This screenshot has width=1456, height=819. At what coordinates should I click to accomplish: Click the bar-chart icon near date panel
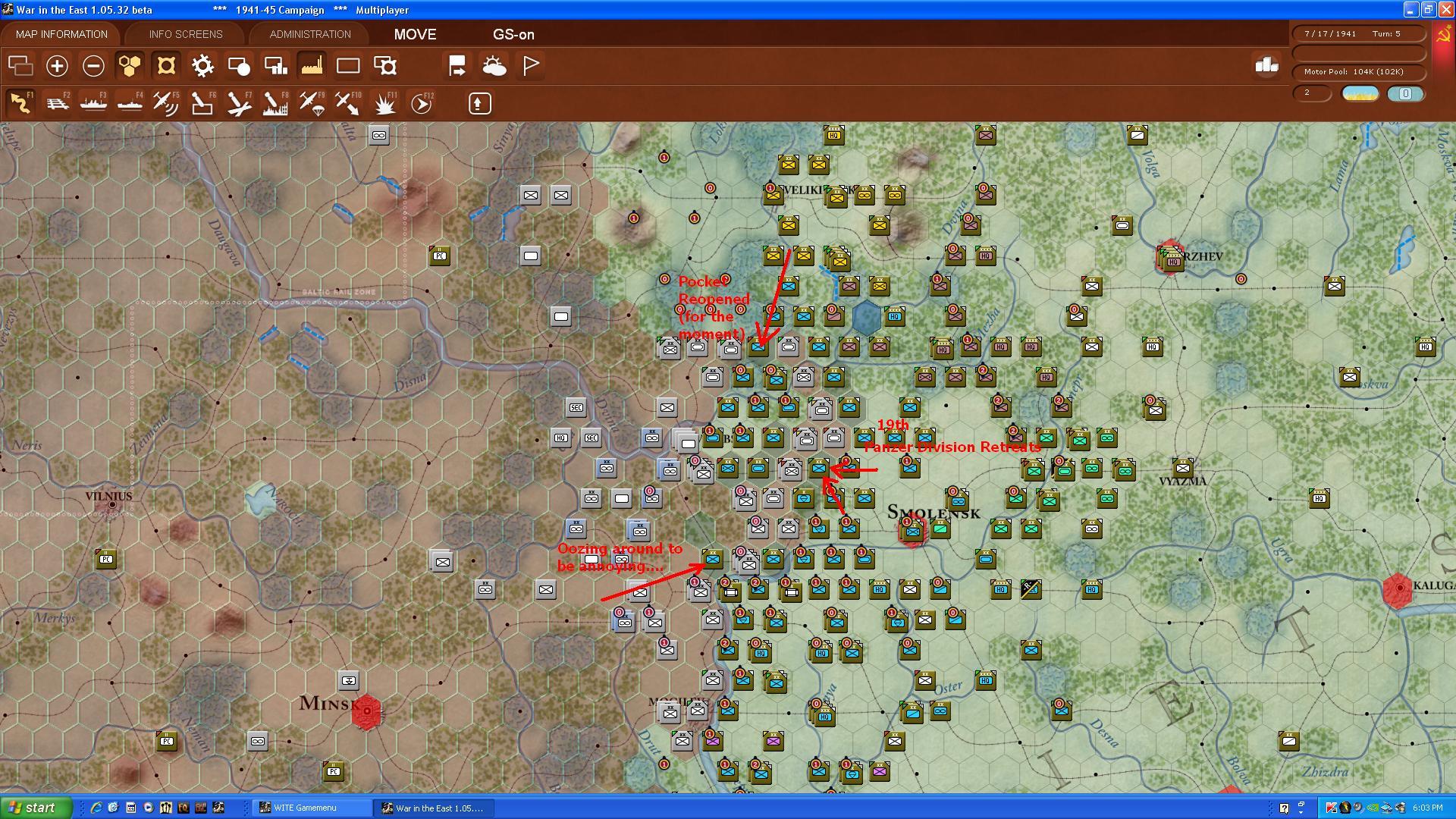pyautogui.click(x=1266, y=65)
